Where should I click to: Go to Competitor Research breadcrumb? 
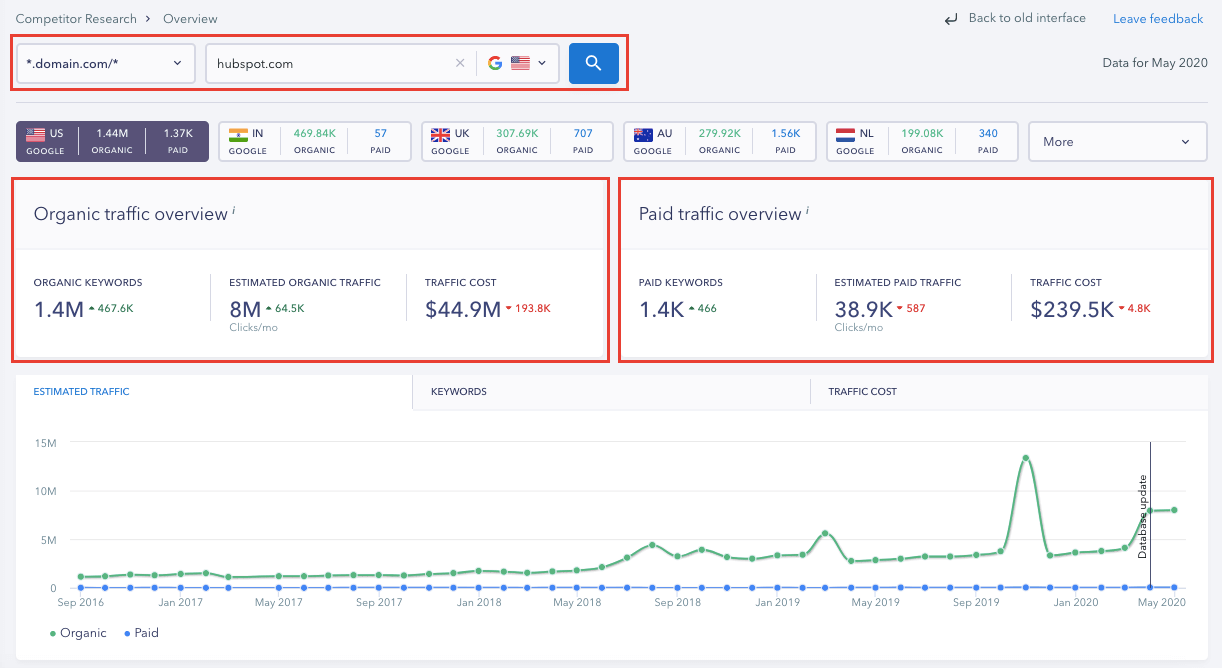point(77,19)
